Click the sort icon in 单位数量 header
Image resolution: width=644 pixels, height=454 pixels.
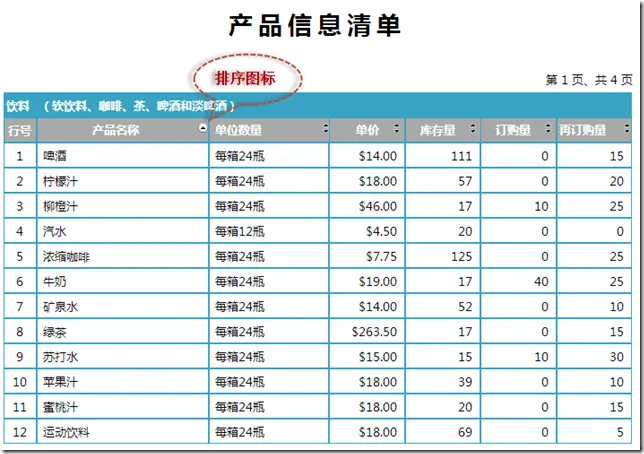pyautogui.click(x=325, y=128)
